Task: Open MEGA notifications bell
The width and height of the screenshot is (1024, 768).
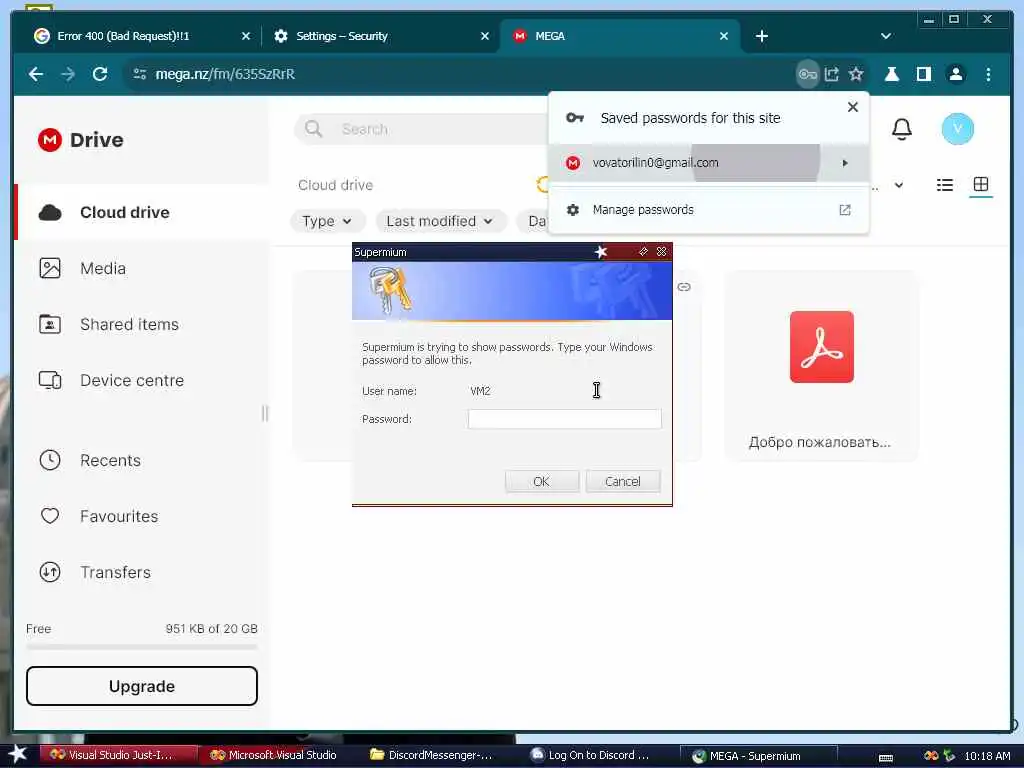Action: pyautogui.click(x=902, y=129)
